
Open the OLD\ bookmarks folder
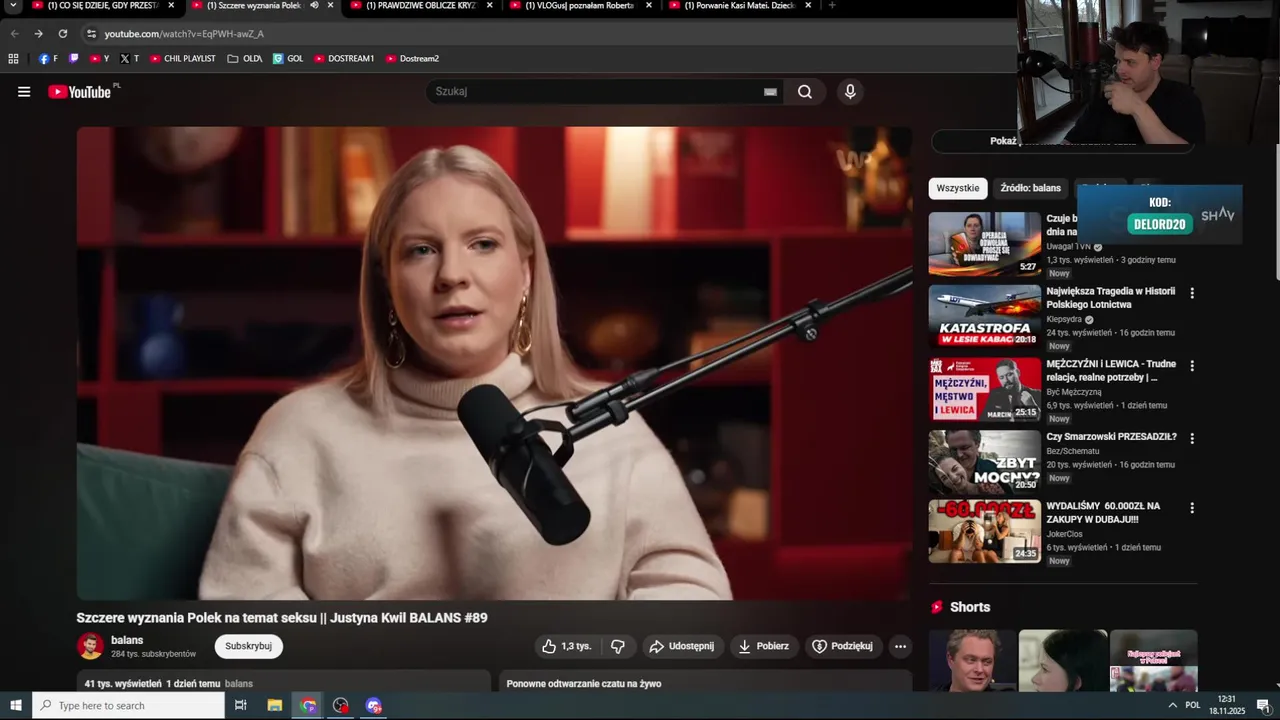click(x=245, y=59)
